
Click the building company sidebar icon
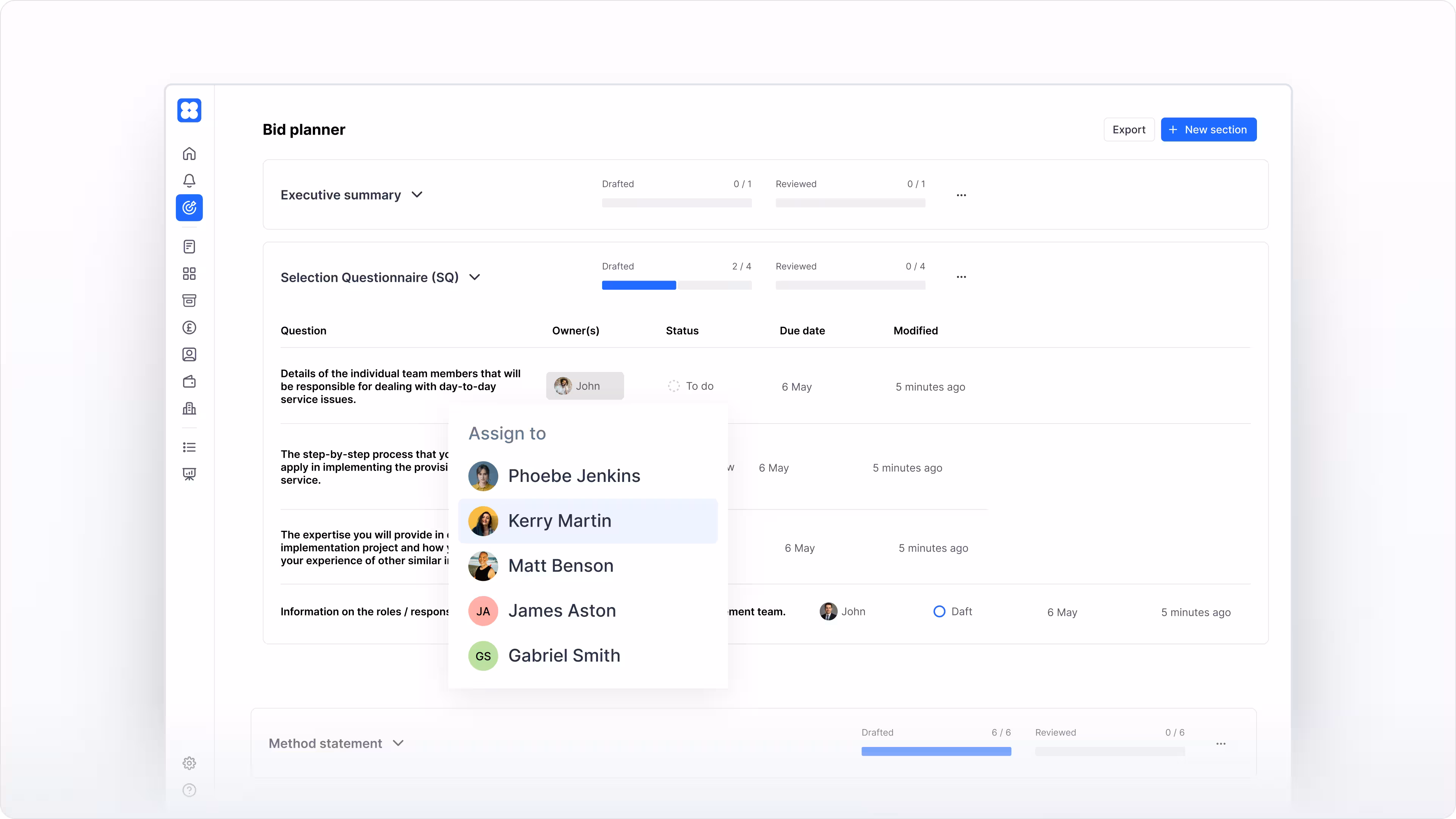[189, 408]
